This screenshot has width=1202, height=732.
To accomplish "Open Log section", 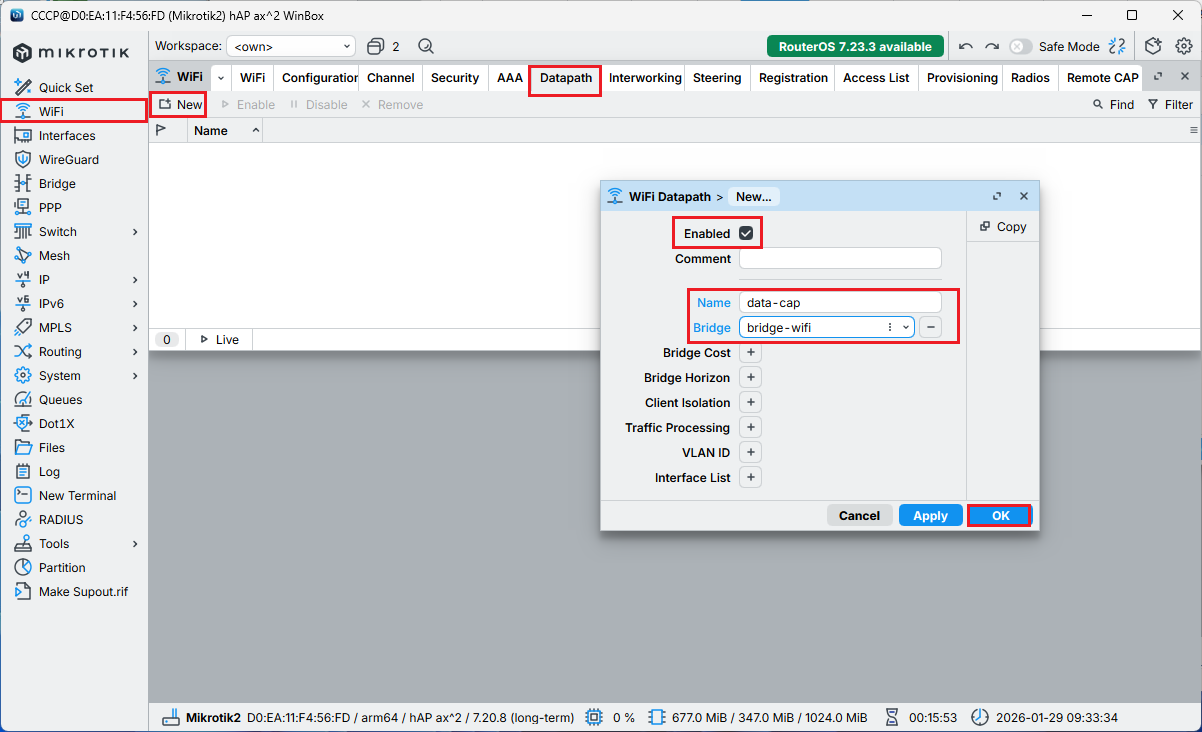I will coord(49,472).
